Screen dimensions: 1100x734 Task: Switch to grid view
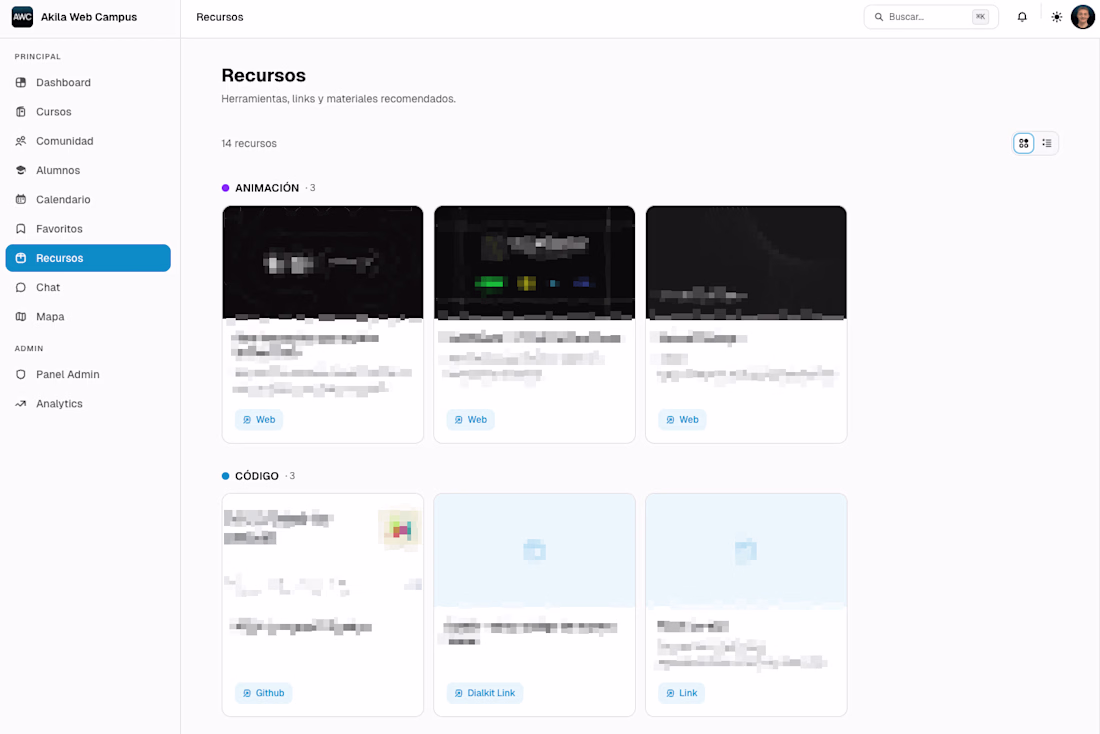click(x=1024, y=143)
